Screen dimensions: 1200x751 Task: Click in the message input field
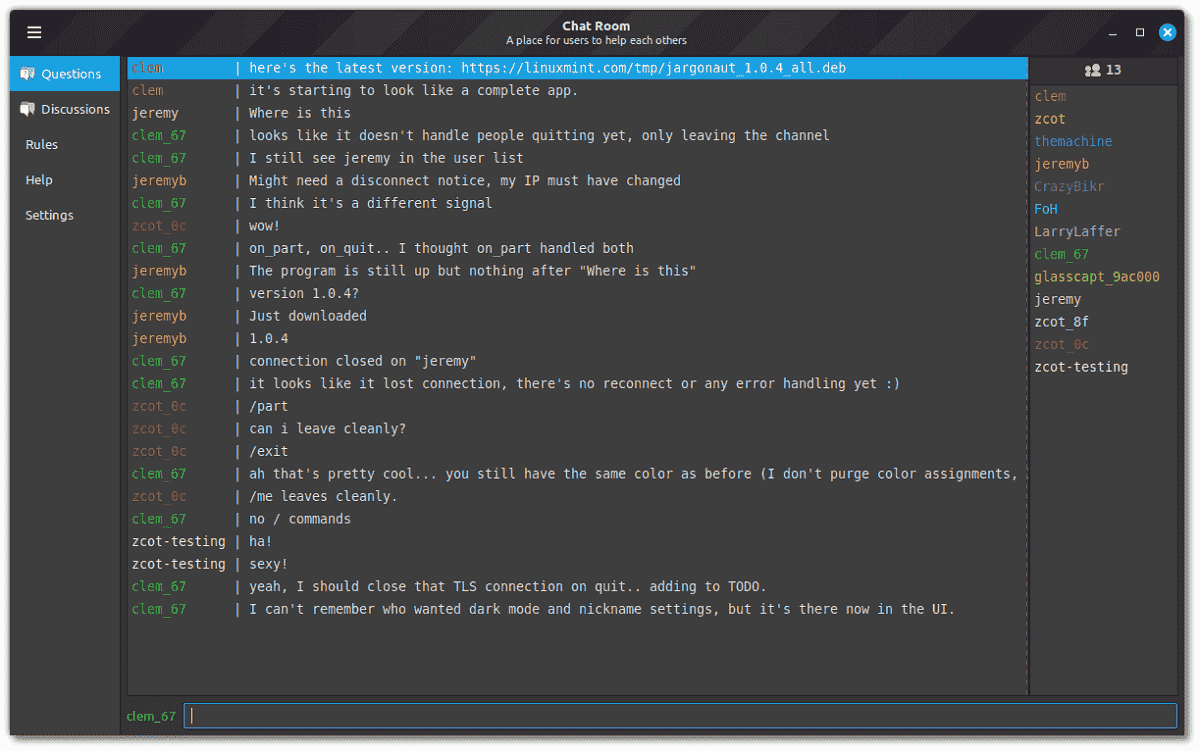tap(680, 716)
